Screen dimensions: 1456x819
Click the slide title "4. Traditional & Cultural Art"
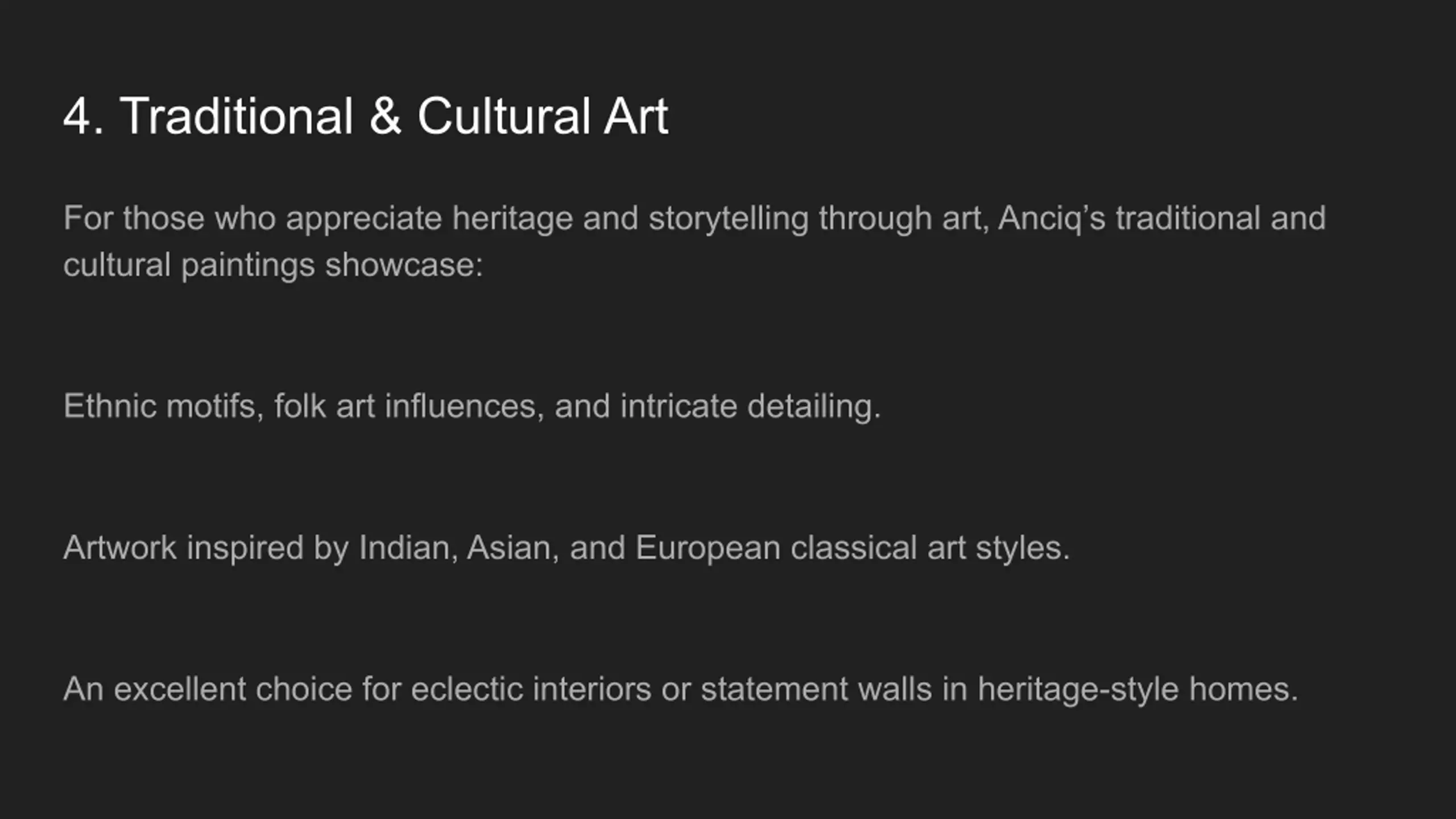tap(365, 116)
